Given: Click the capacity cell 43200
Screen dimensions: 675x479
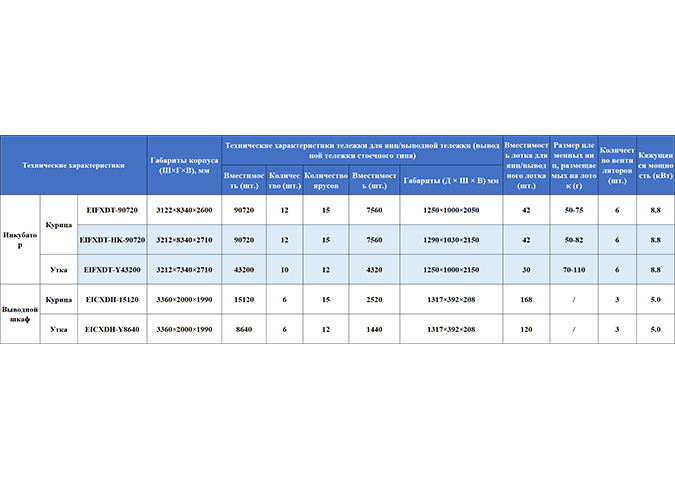Looking at the screenshot, I should click(244, 270).
